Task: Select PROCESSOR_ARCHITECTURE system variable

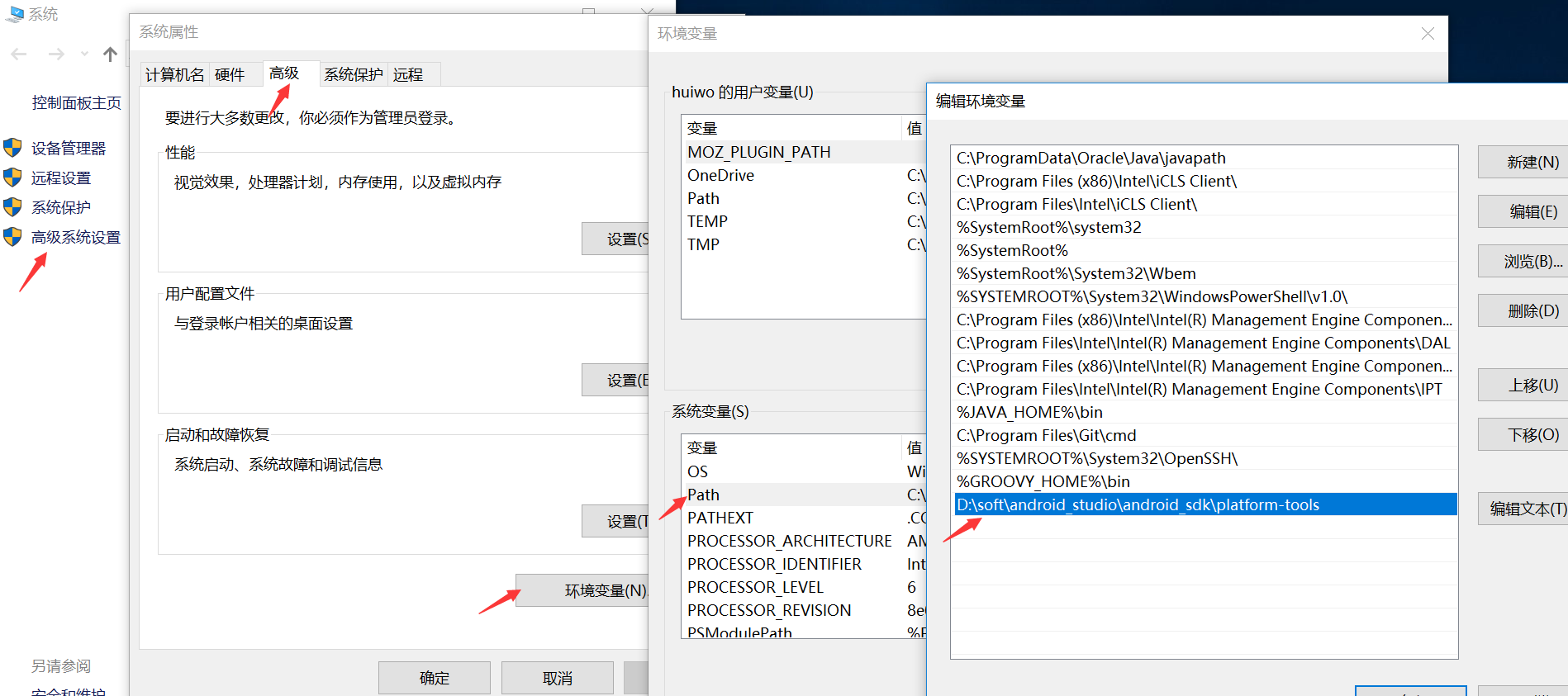Action: pos(804,541)
